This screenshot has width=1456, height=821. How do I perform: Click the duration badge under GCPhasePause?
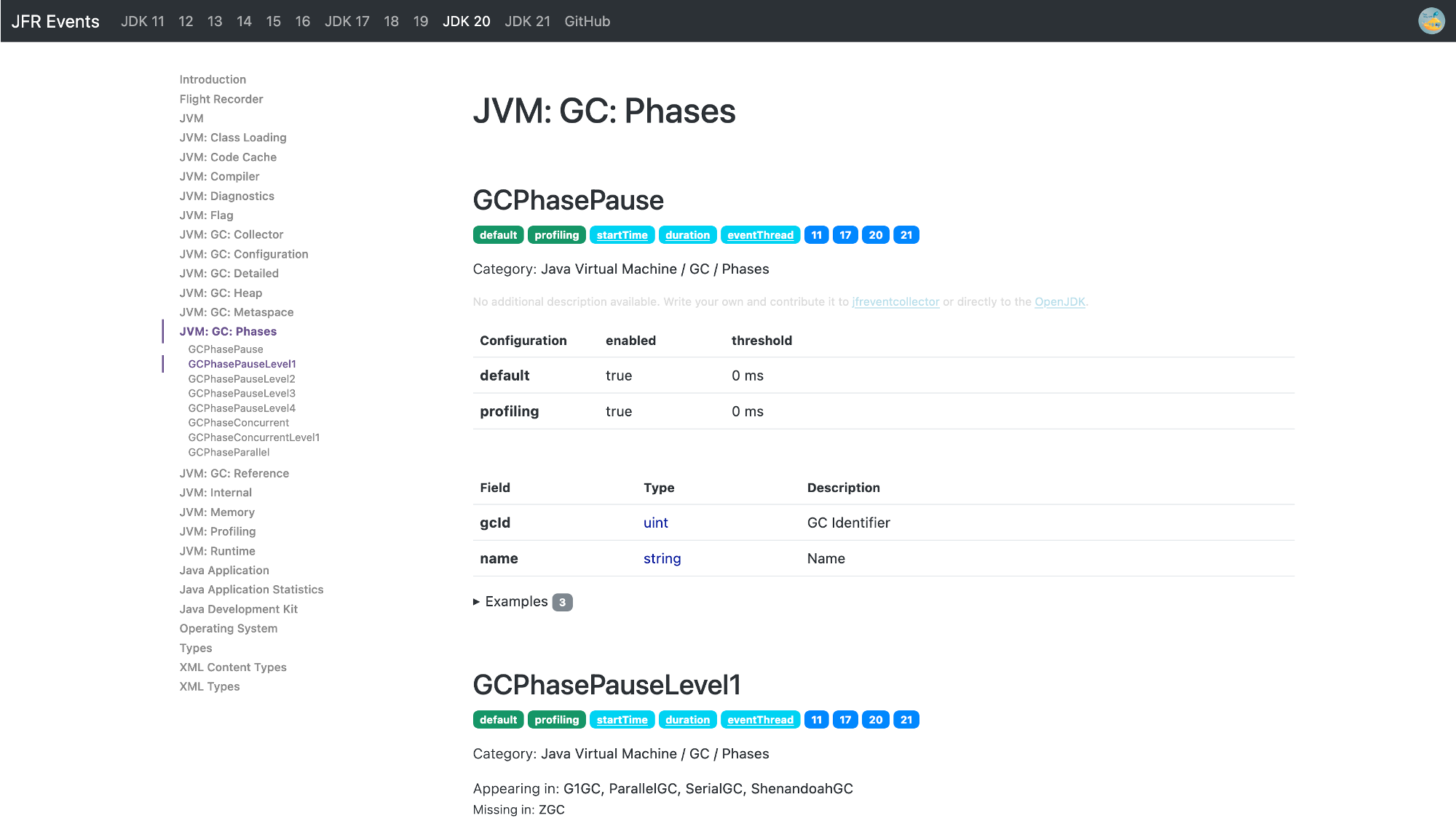tap(687, 235)
